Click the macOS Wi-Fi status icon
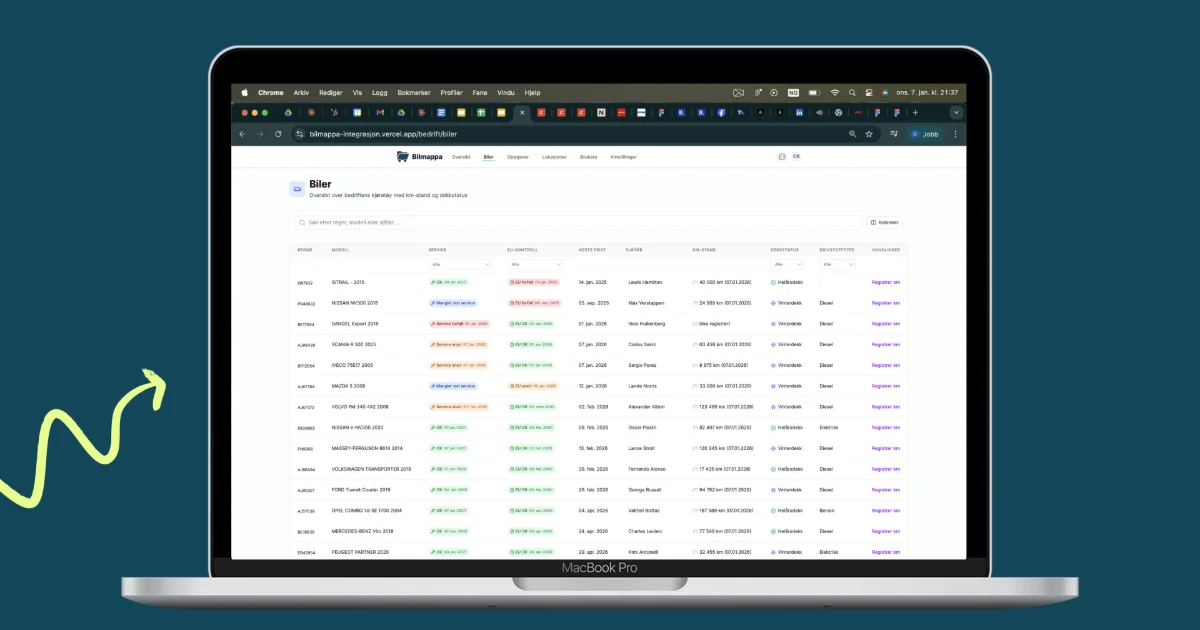 pyautogui.click(x=835, y=92)
